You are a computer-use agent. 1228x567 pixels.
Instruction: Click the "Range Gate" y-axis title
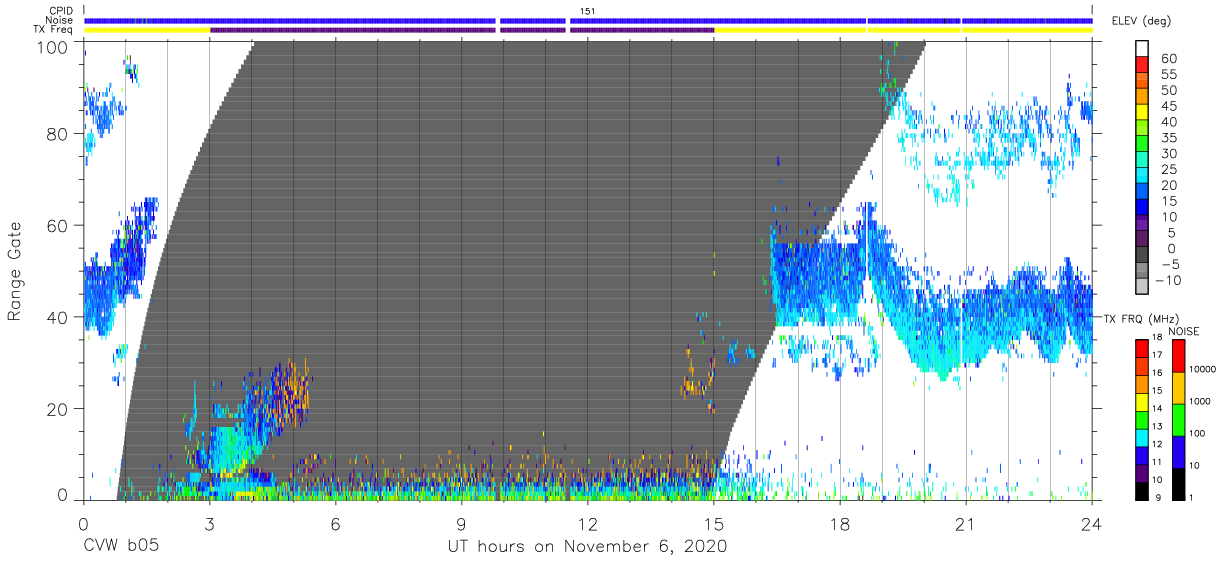click(x=15, y=271)
